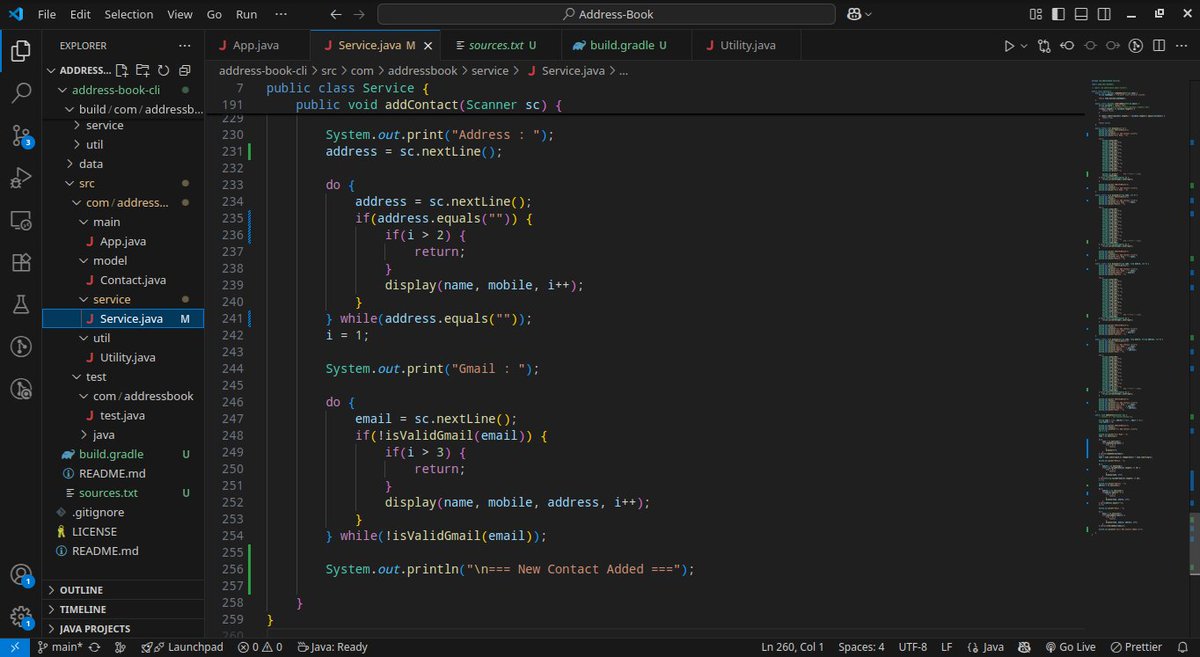Open notifications bell in status bar
This screenshot has height=657, width=1200.
(1183, 647)
